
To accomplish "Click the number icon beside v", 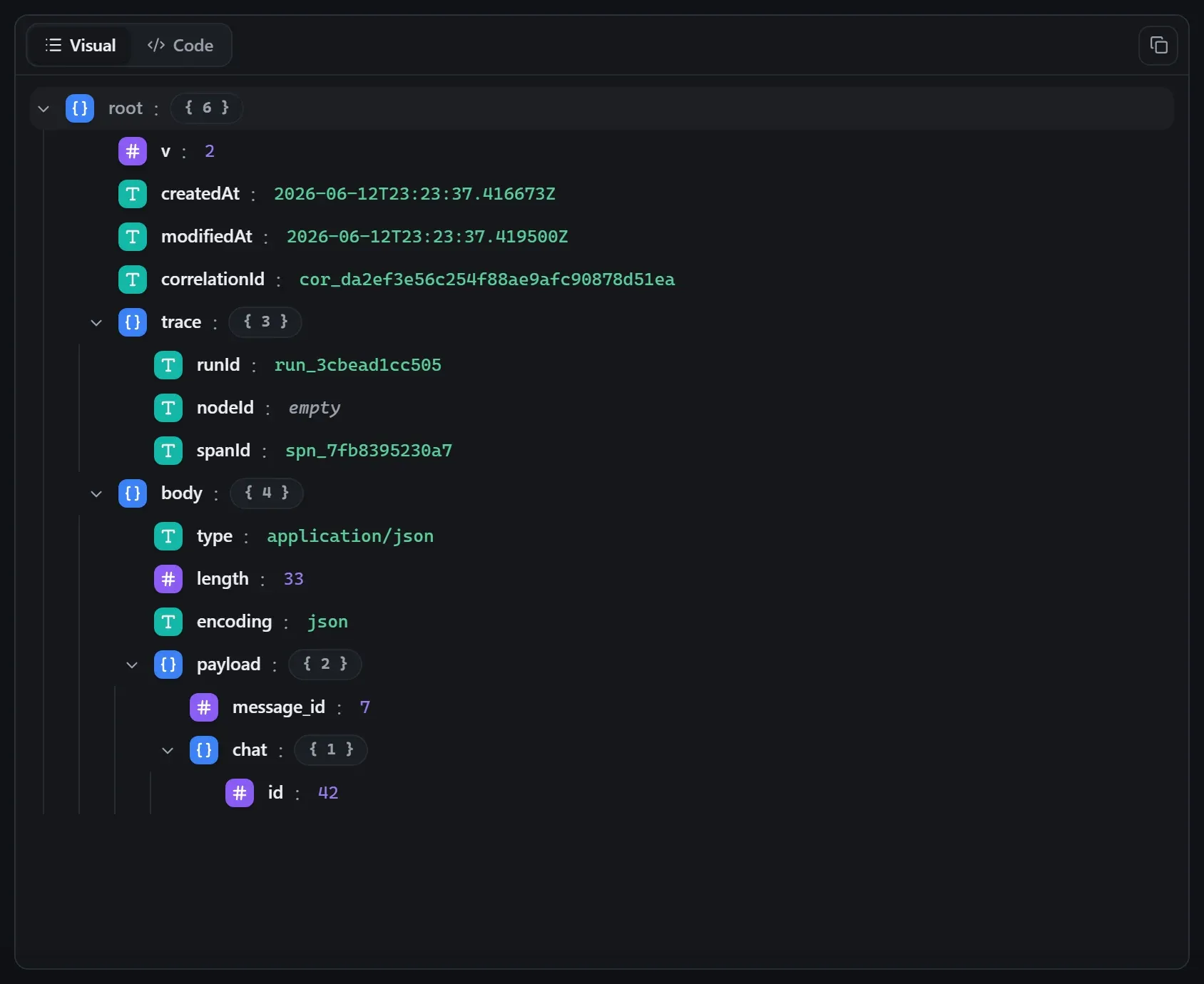I will 133,151.
